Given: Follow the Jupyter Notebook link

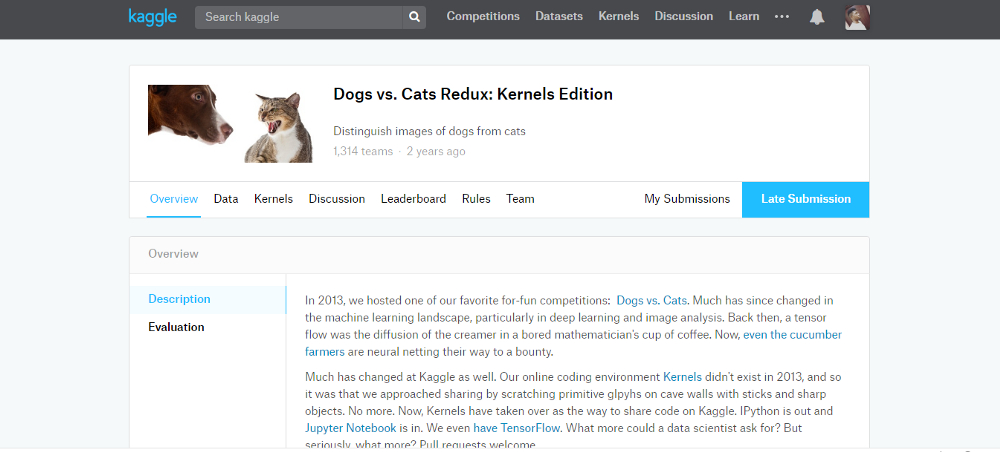Looking at the screenshot, I should pos(350,428).
